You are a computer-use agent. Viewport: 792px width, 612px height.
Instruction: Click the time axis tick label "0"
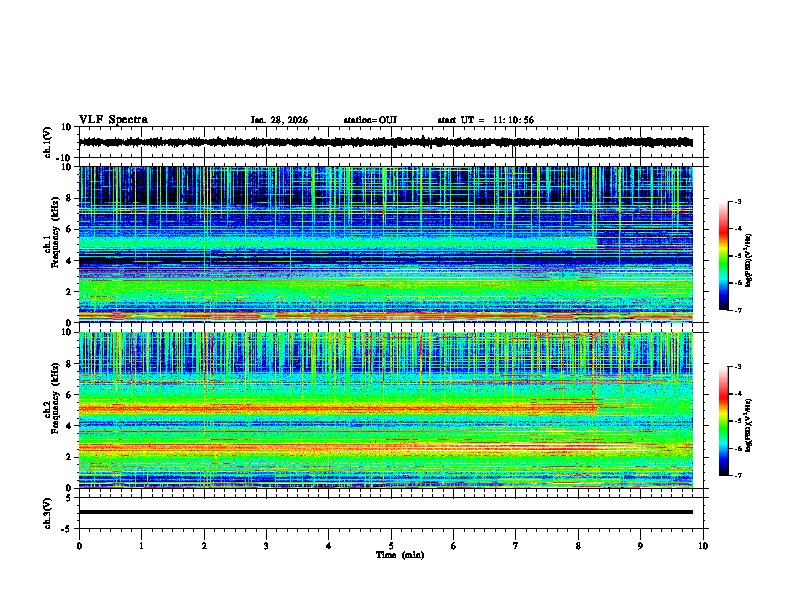(x=79, y=546)
